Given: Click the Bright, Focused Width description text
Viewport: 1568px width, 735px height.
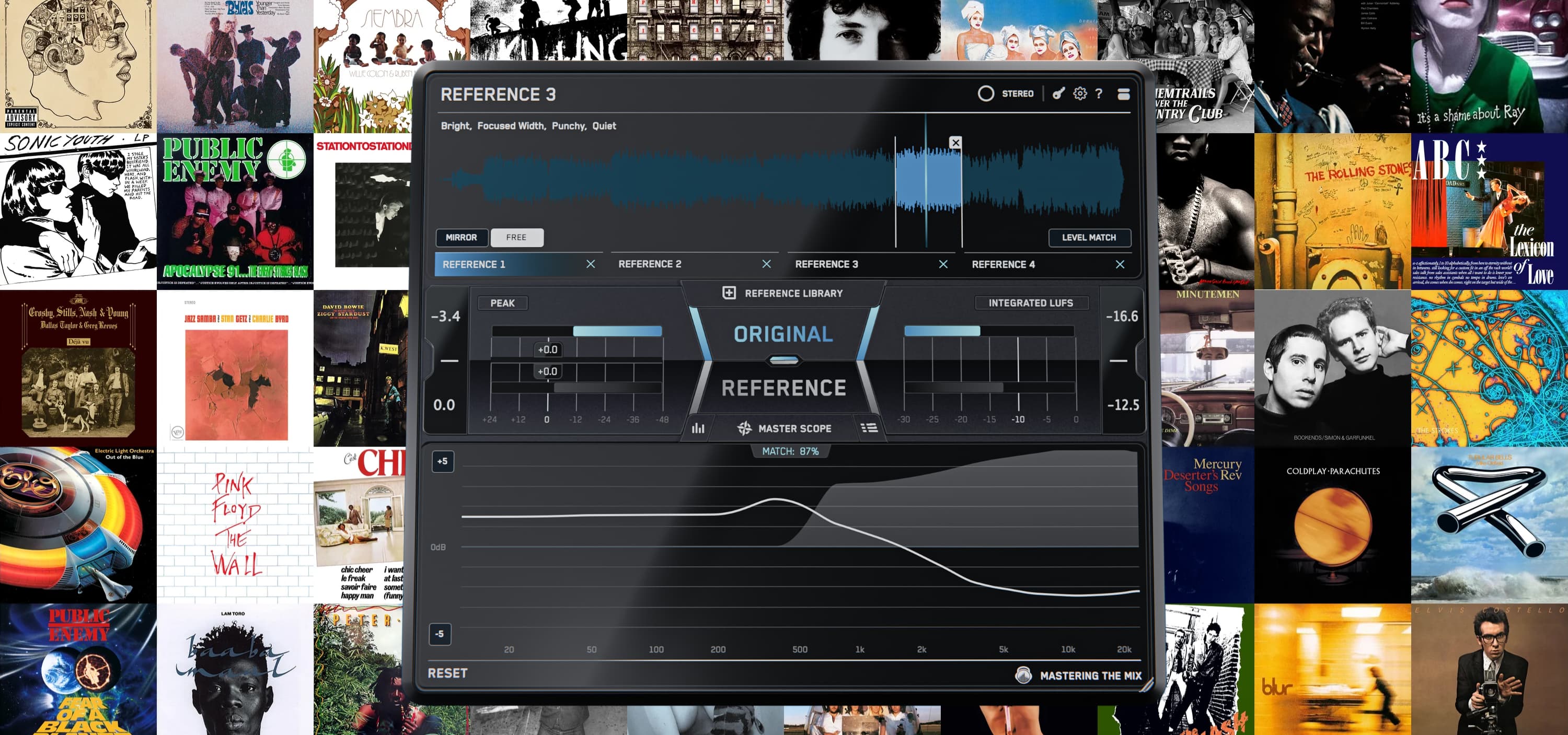Looking at the screenshot, I should click(528, 126).
